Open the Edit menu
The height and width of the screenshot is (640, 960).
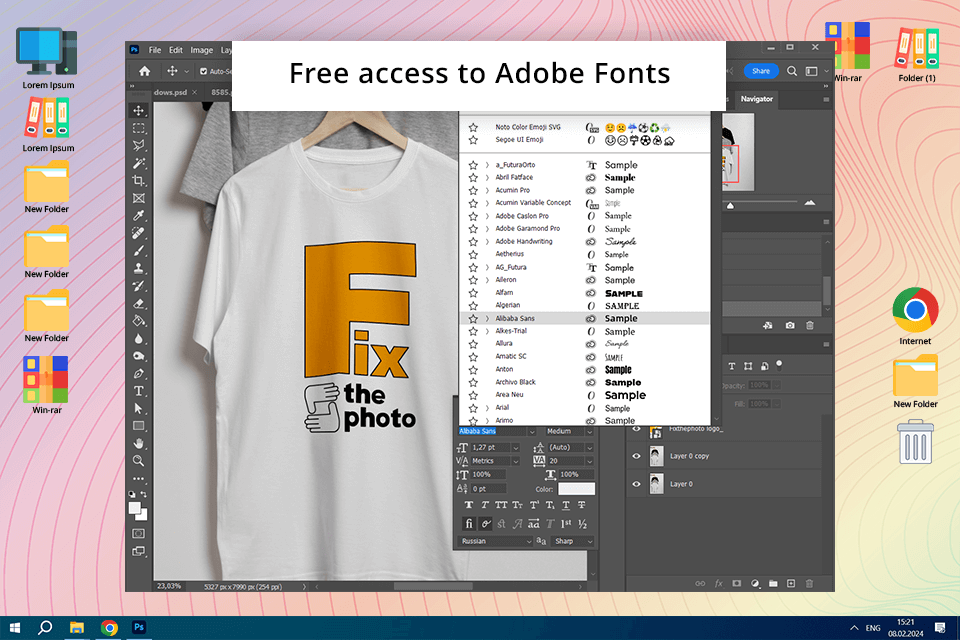[176, 50]
